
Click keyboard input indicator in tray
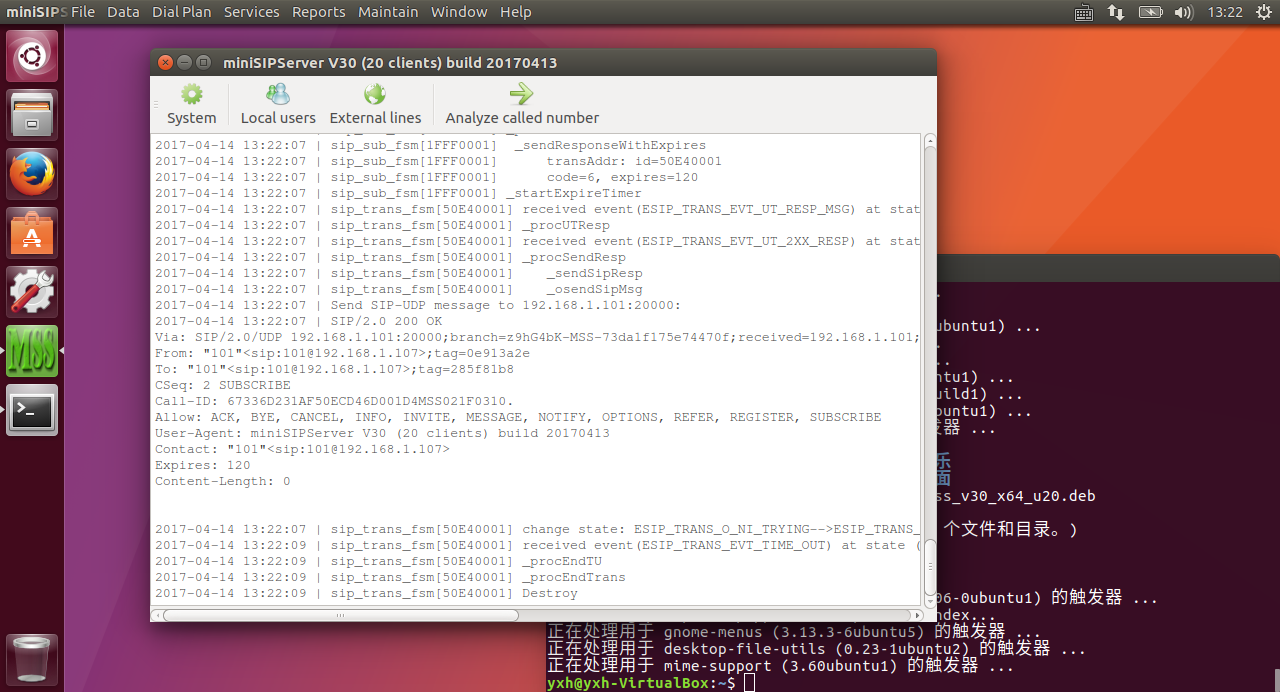(x=1084, y=12)
